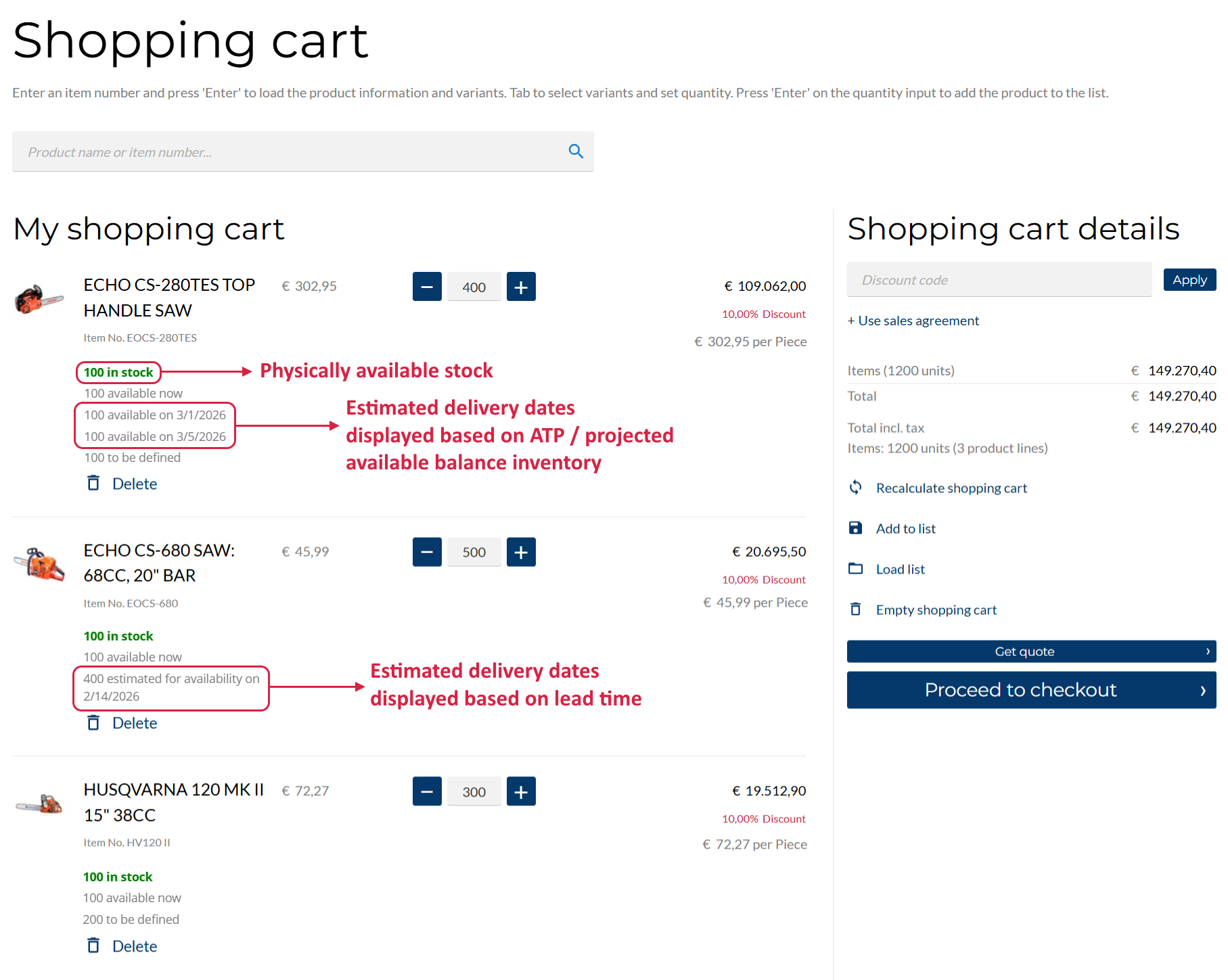Viewport: 1228px width, 980px height.
Task: Delete the ECHO CS-280TES line via Delete link
Action: click(135, 484)
